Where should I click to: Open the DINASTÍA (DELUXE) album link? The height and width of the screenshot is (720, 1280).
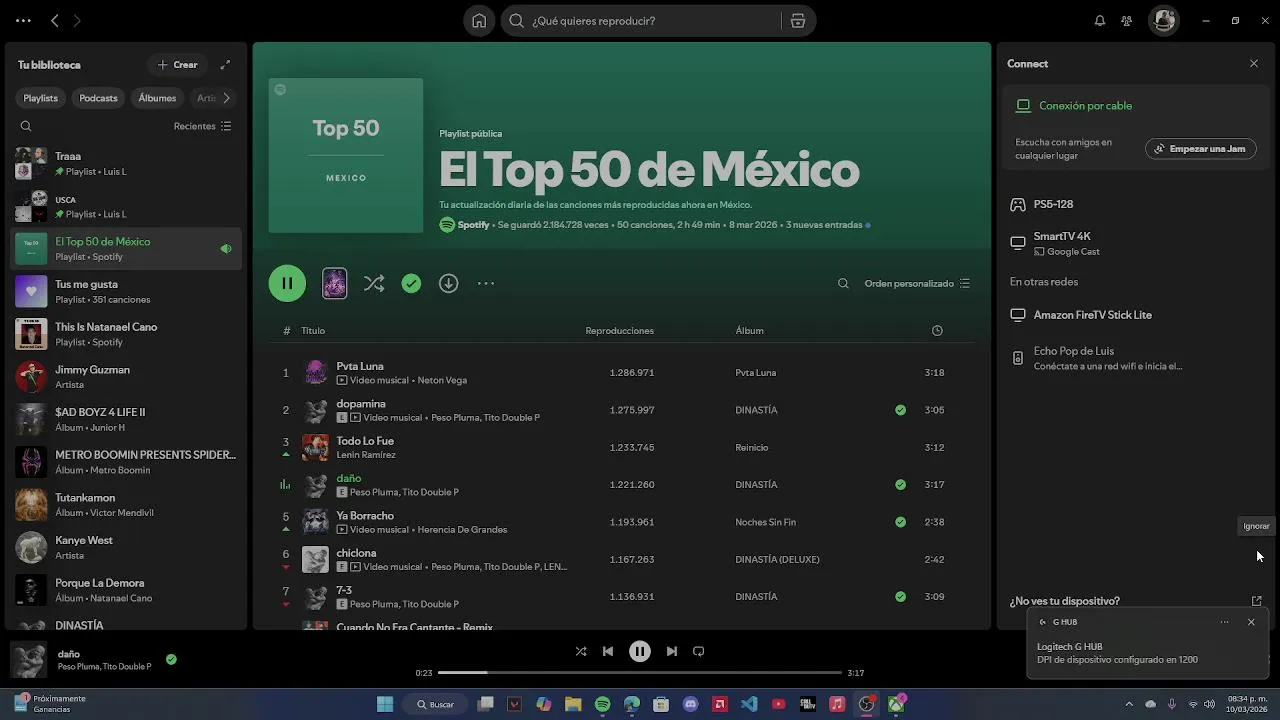tap(777, 560)
